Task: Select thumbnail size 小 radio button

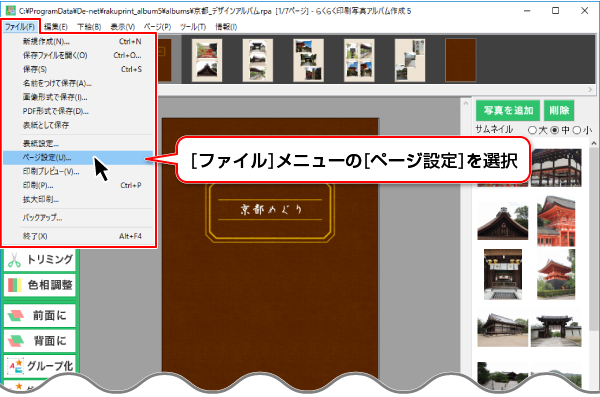Action: [x=577, y=130]
